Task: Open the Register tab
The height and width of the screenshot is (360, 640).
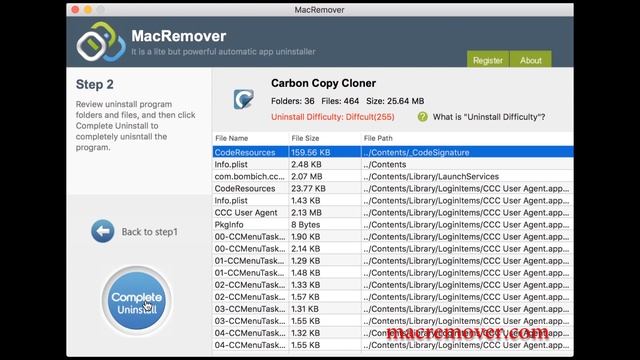Action: 488,60
